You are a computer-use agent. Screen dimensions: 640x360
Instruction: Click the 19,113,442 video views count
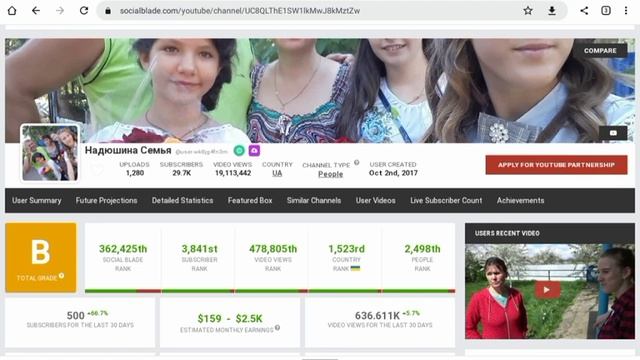[233, 173]
